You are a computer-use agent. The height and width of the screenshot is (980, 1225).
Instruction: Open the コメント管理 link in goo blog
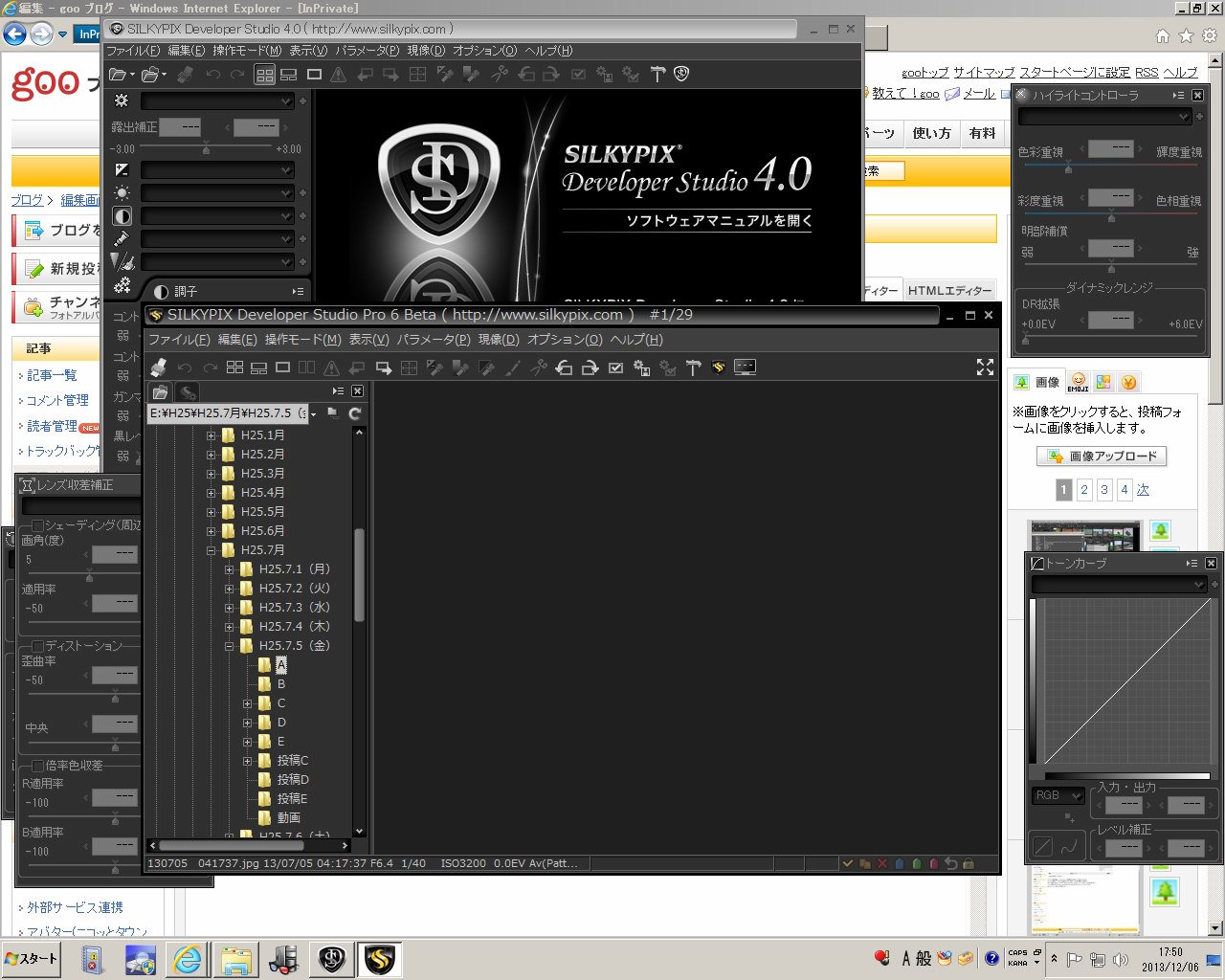tap(57, 400)
